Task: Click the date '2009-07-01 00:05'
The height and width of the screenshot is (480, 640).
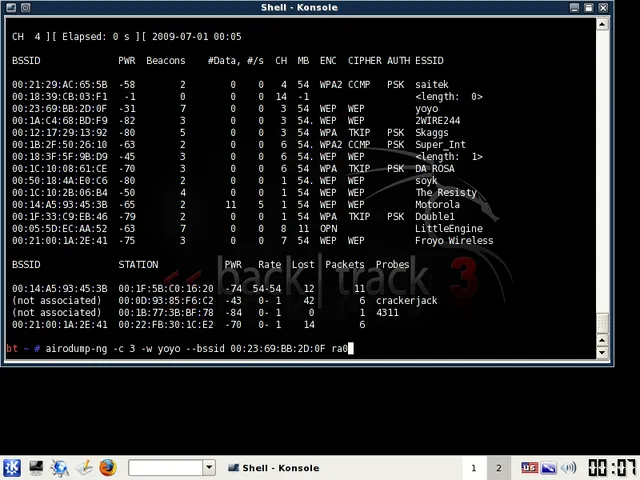Action: (197, 37)
